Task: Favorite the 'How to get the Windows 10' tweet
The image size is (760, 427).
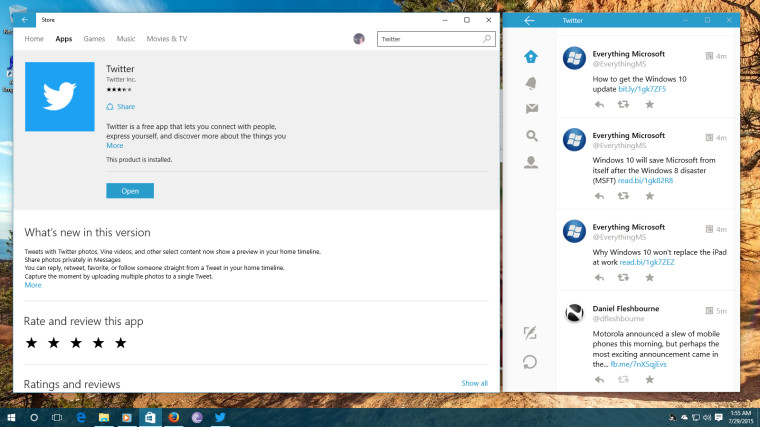Action: 649,104
